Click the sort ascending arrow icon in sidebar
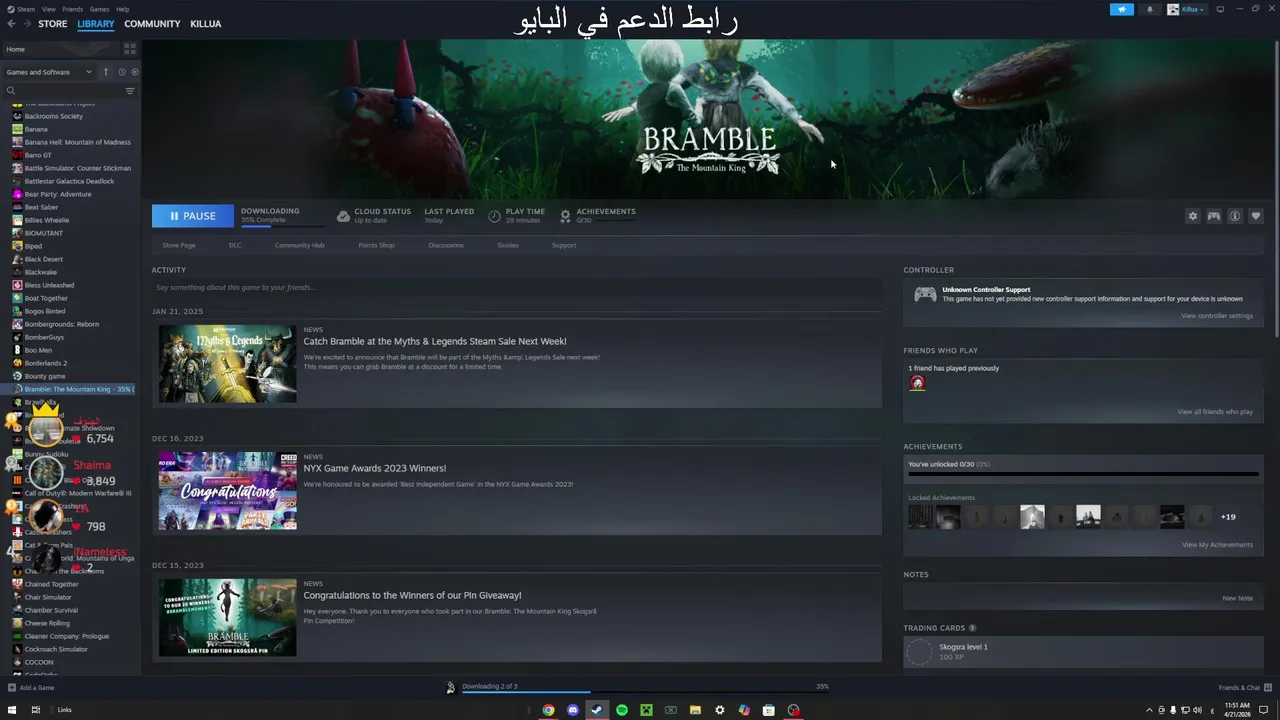1280x720 pixels. [x=106, y=72]
